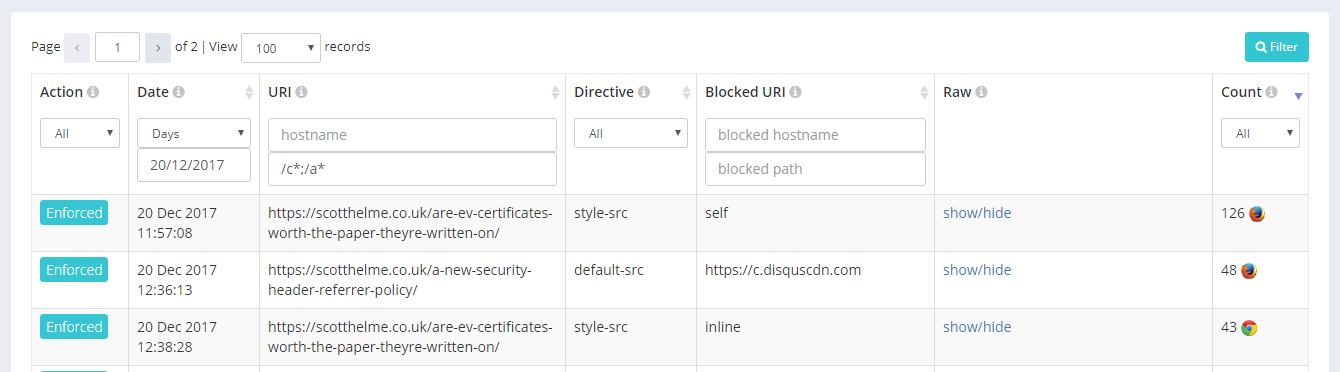Viewport: 1340px width, 372px height.
Task: Toggle the Count column sort arrow
Action: [1298, 96]
